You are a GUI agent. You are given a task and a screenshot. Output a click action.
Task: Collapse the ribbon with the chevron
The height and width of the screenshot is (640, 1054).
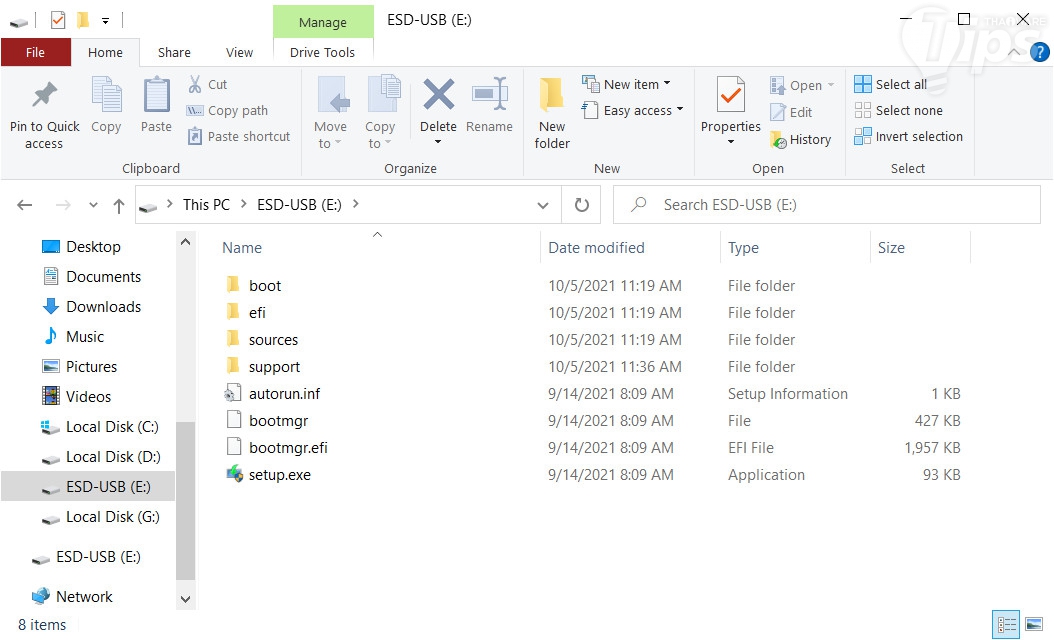[1014, 52]
